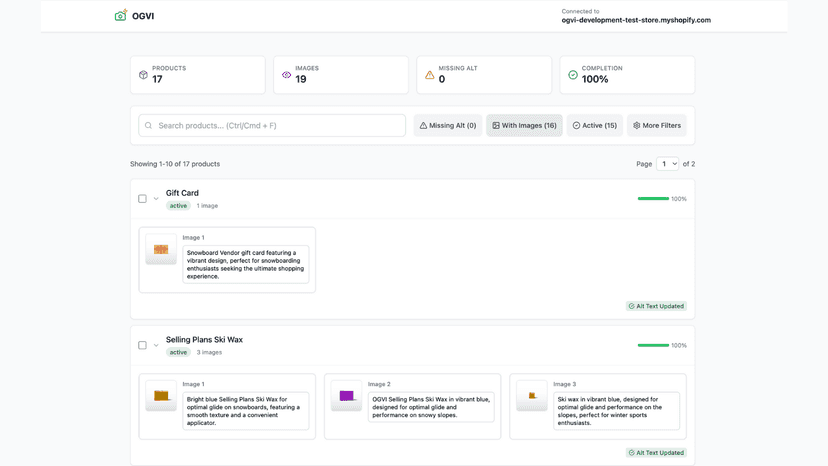The height and width of the screenshot is (466, 828).
Task: Edit Ski Wax Image 2 alt text
Action: coord(431,407)
